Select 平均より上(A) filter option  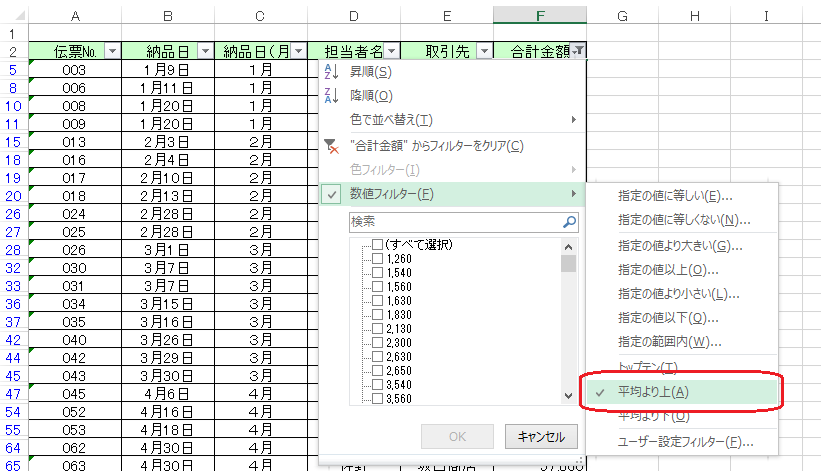coord(682,392)
